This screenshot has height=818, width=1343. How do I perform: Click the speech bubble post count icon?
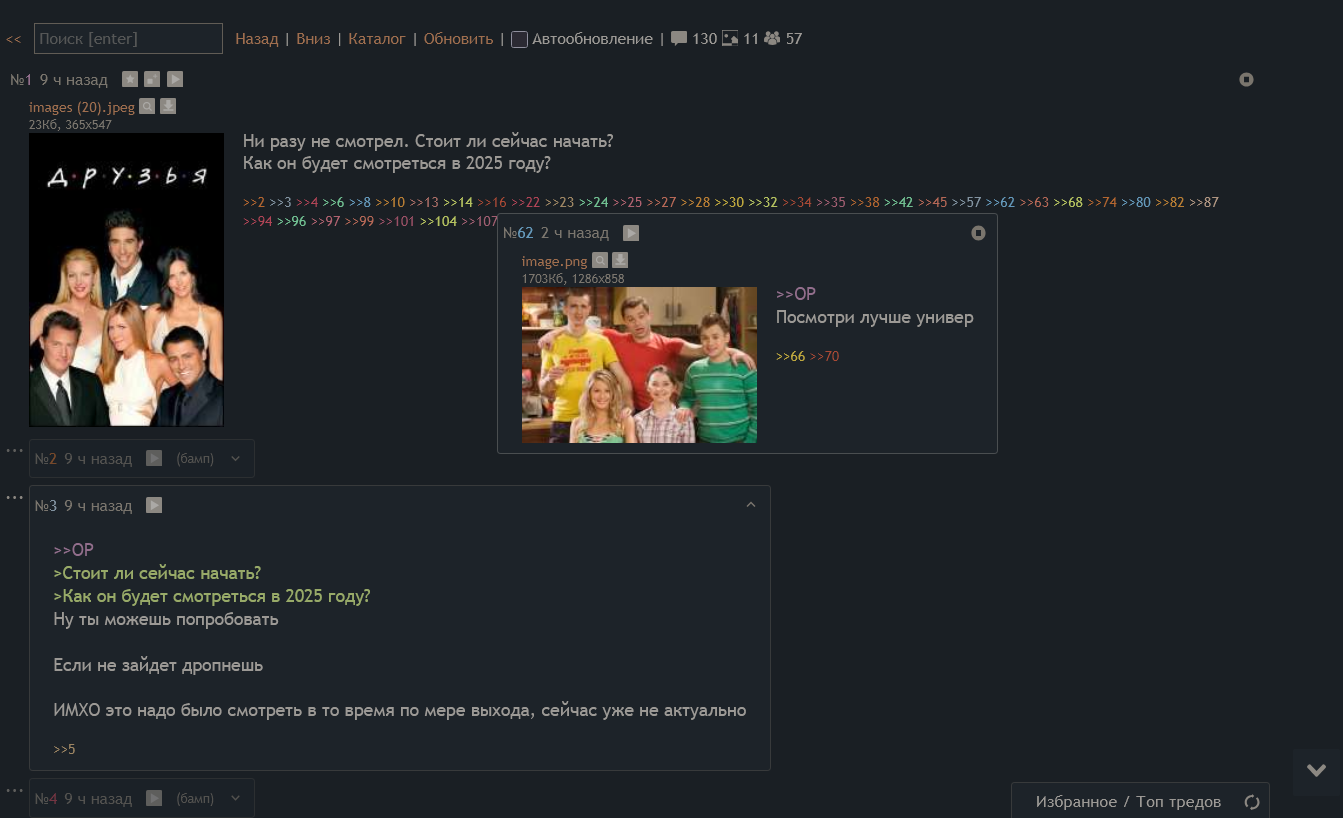tap(679, 39)
